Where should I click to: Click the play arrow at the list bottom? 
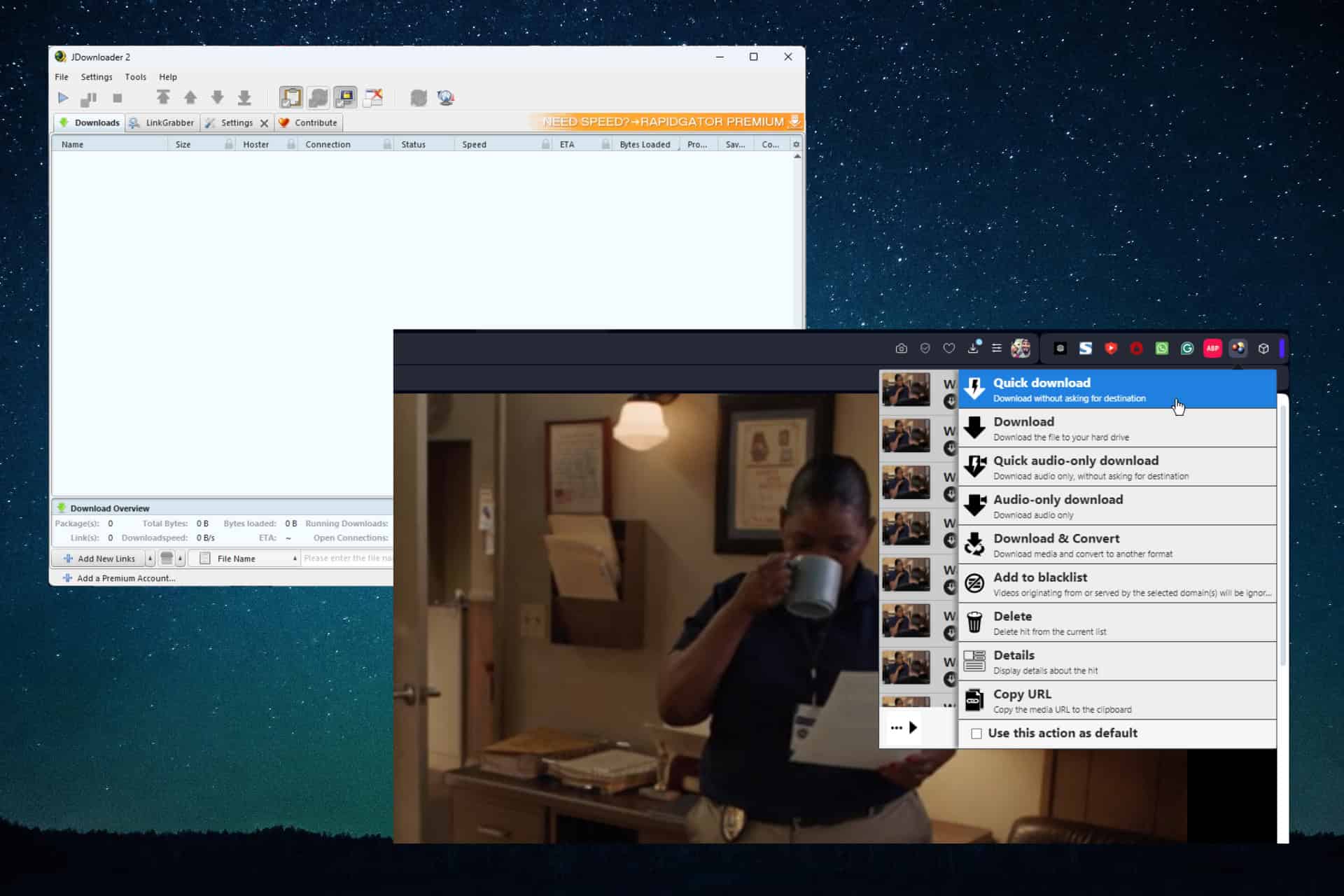[913, 727]
